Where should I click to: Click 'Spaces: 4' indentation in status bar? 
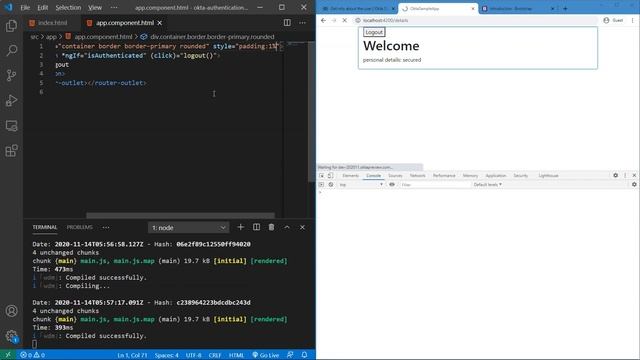tap(167, 355)
